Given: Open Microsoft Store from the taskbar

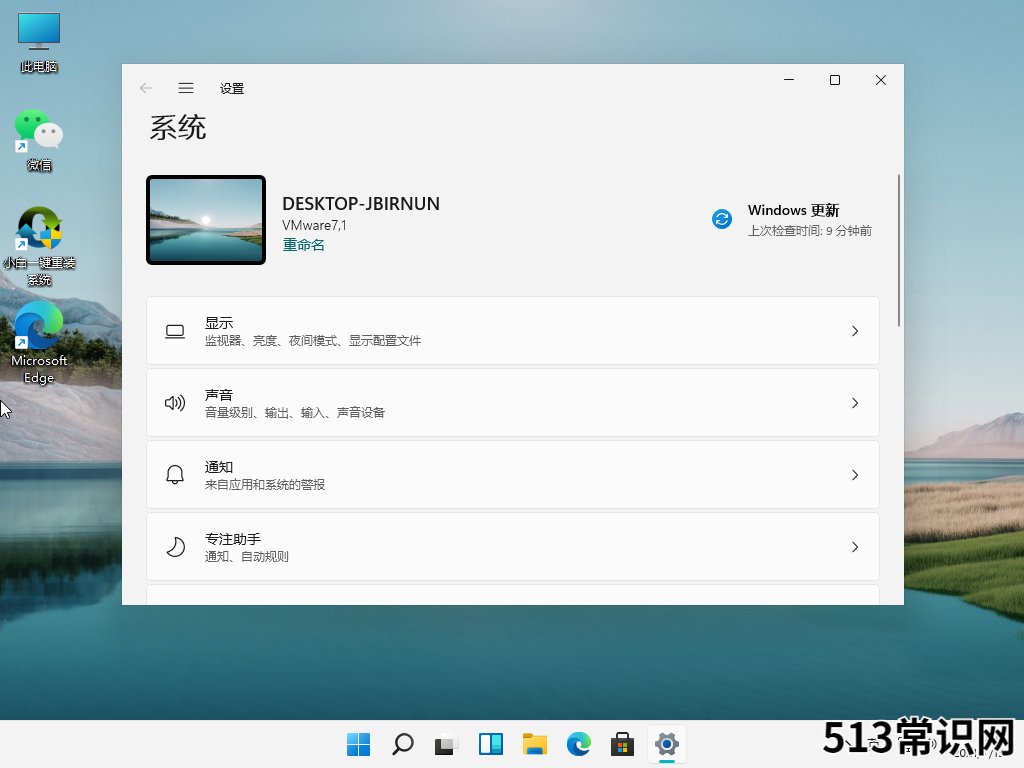Looking at the screenshot, I should pyautogui.click(x=623, y=744).
